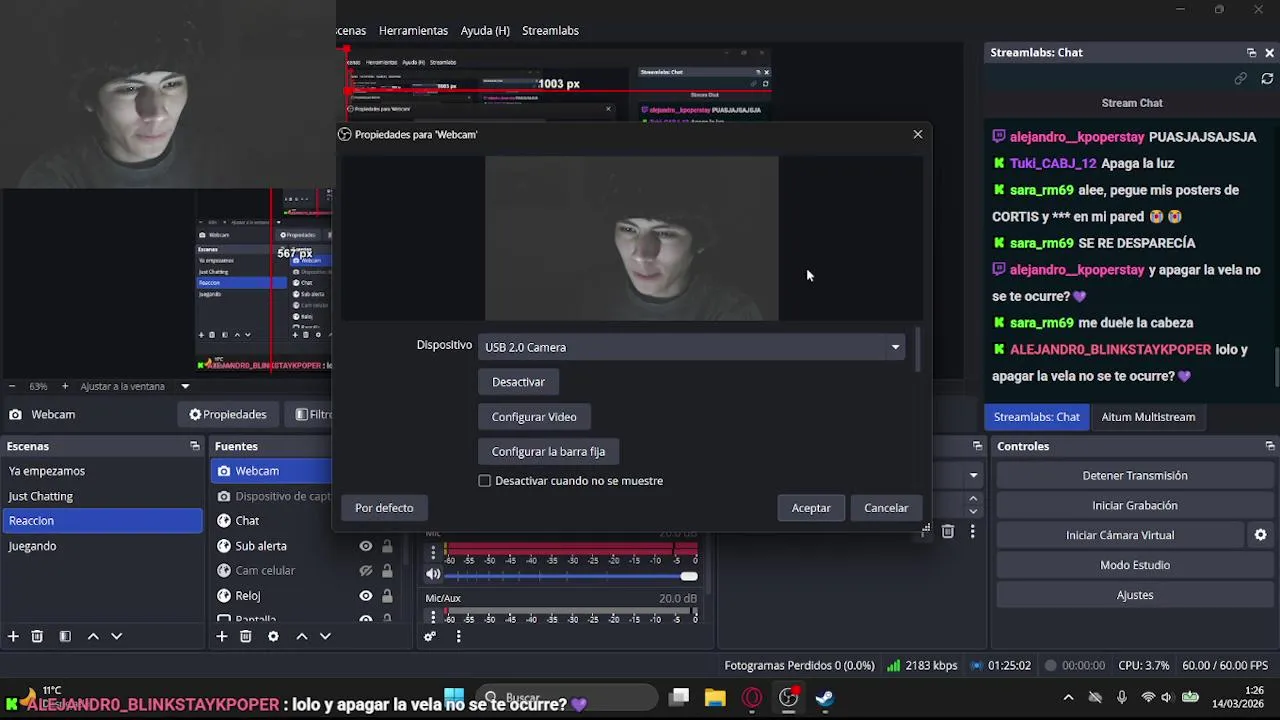Open Opera browser from the taskbar

pyautogui.click(x=752, y=698)
